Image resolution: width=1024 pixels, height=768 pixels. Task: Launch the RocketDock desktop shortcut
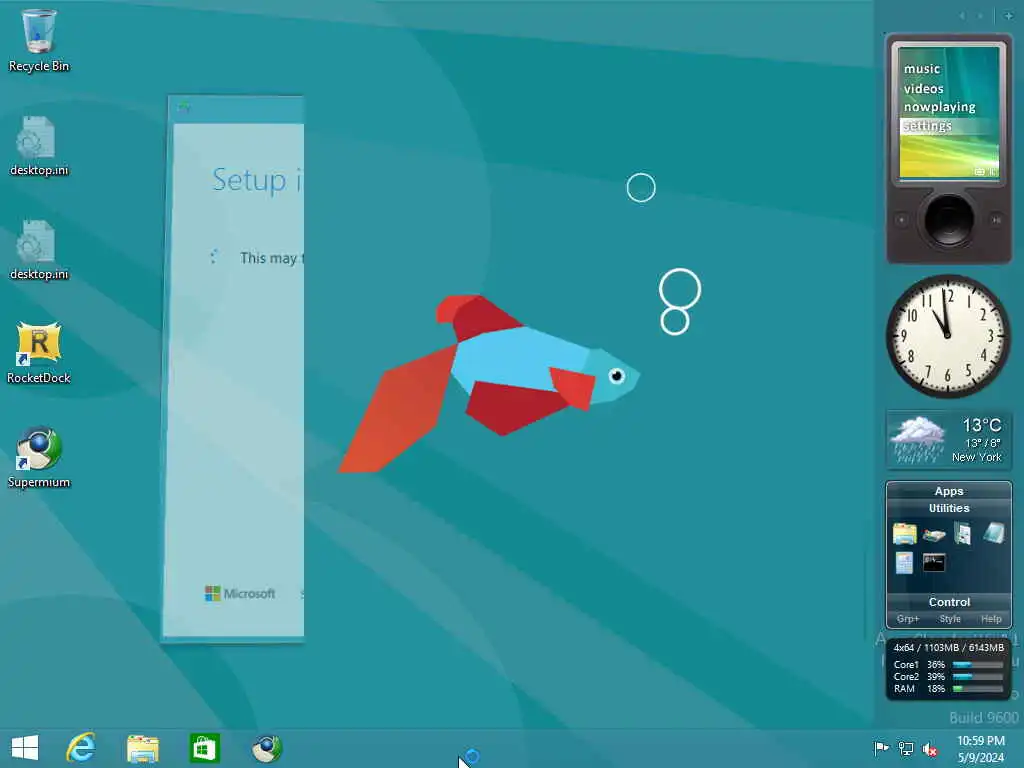click(39, 353)
